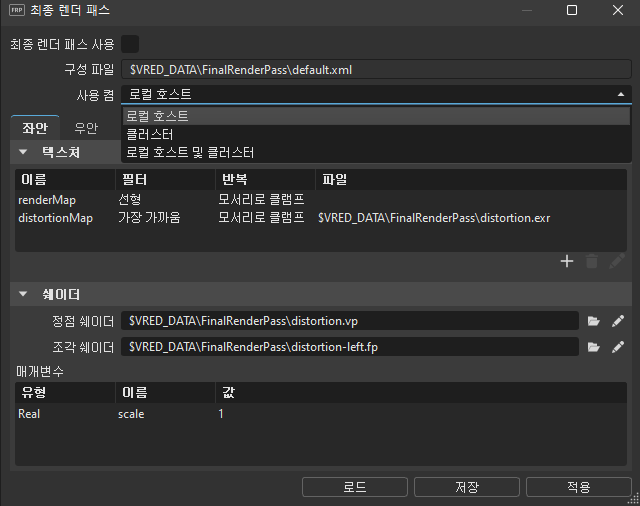
Task: Collapse the 텍스쳐 section
Action: click(23, 152)
